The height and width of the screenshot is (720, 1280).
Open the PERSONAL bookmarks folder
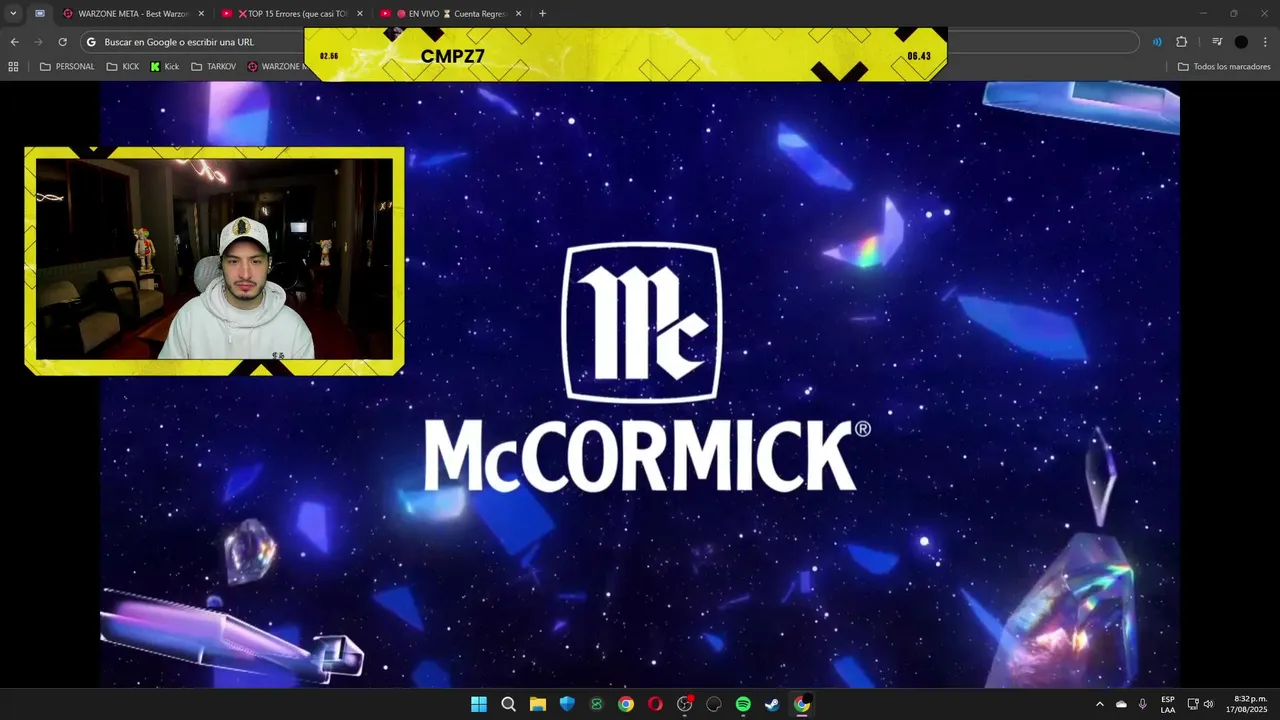pyautogui.click(x=67, y=67)
